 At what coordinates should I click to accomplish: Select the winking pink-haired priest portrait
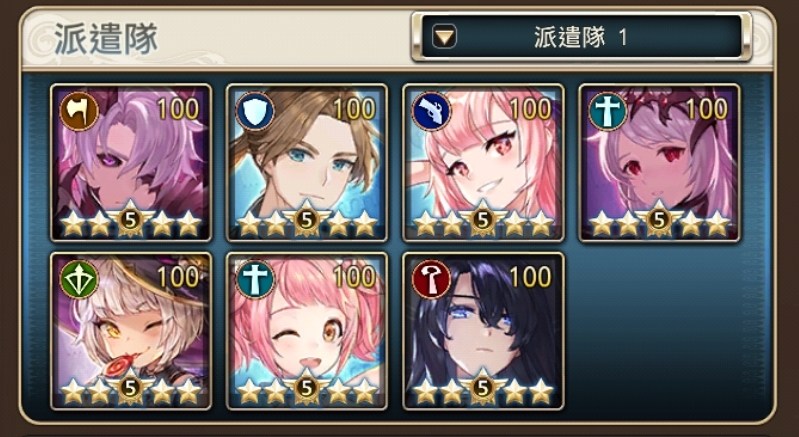(x=307, y=331)
